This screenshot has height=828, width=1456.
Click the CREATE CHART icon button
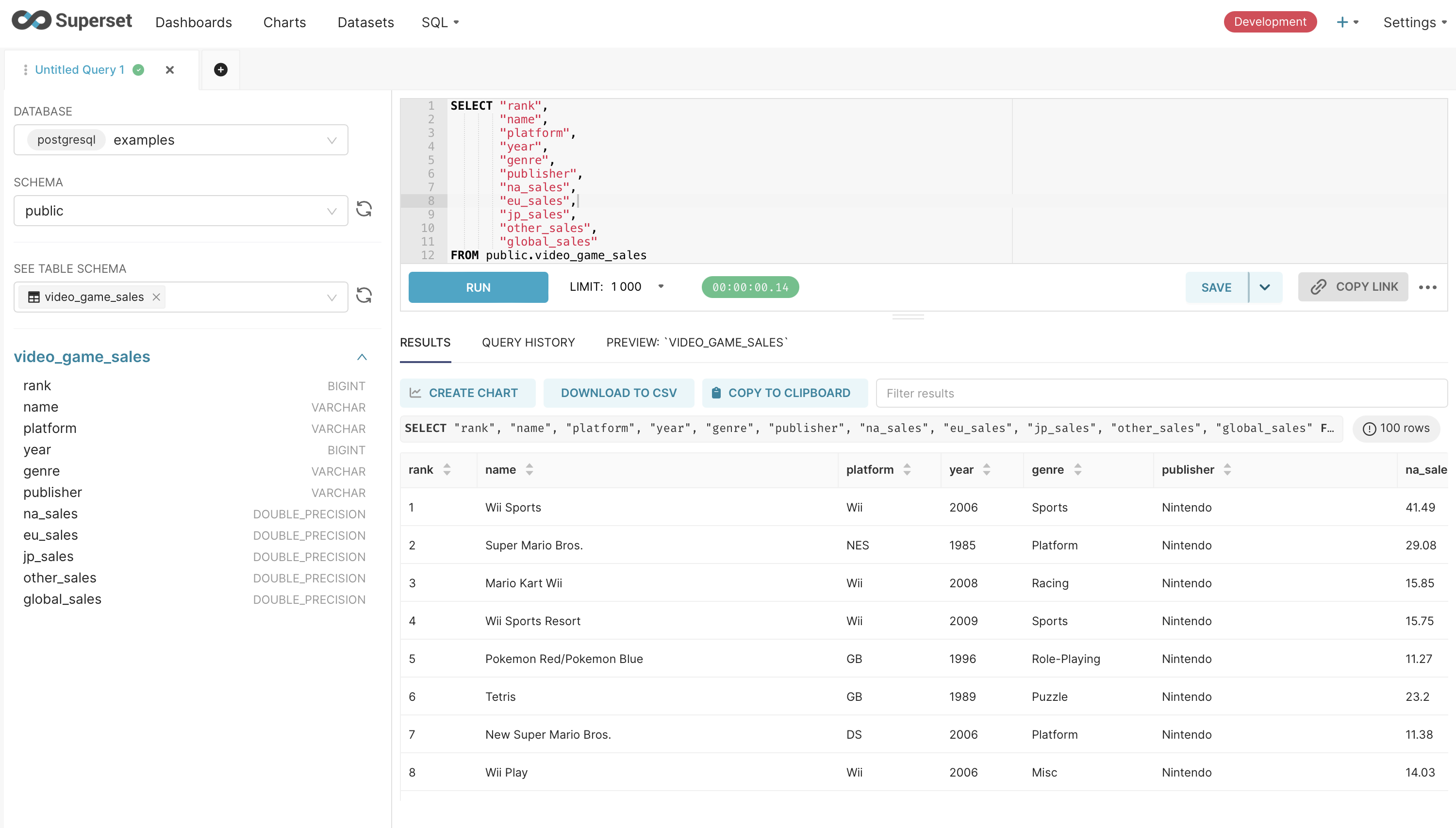point(416,393)
